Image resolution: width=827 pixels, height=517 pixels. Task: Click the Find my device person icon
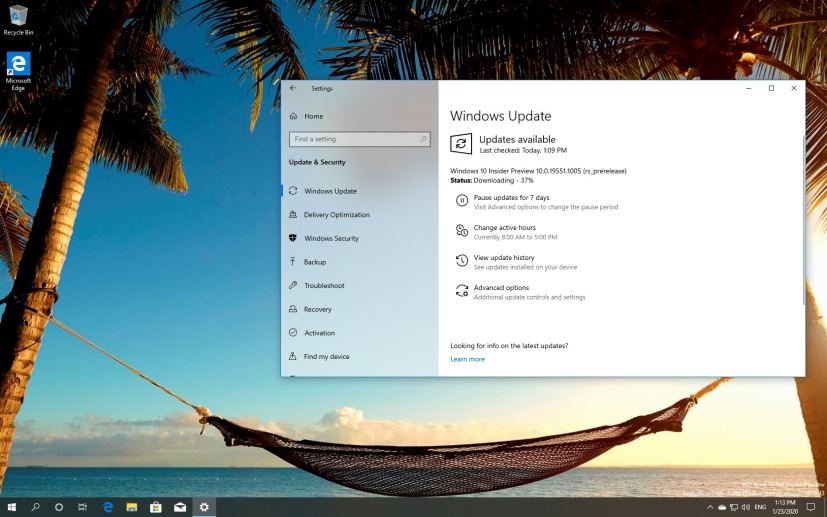293,356
